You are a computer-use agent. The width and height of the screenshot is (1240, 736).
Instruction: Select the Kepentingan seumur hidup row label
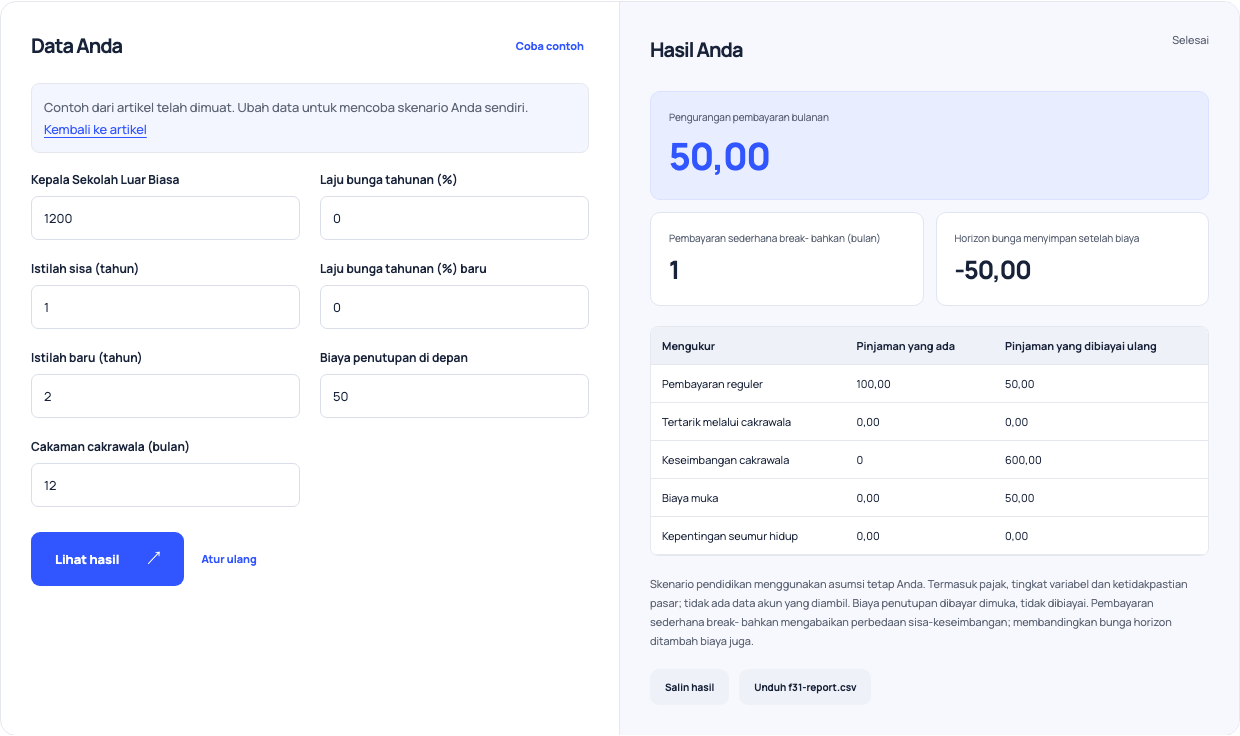[x=730, y=536]
